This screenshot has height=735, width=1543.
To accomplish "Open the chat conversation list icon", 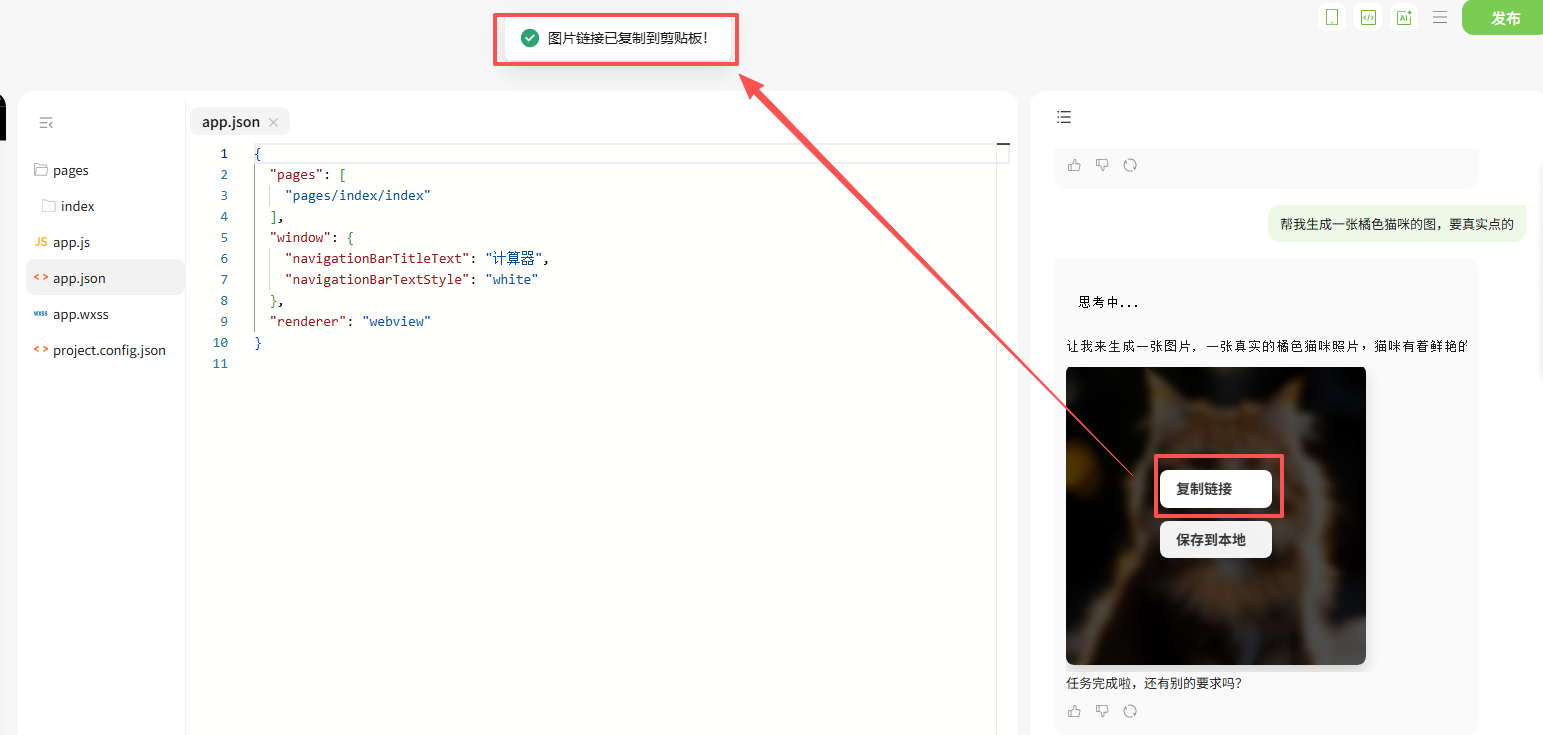I will [1064, 117].
